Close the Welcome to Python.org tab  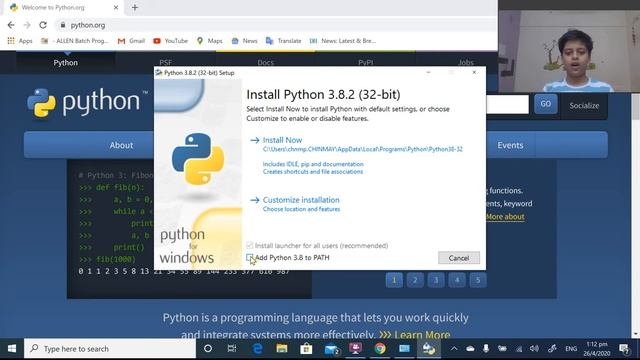(x=116, y=7)
